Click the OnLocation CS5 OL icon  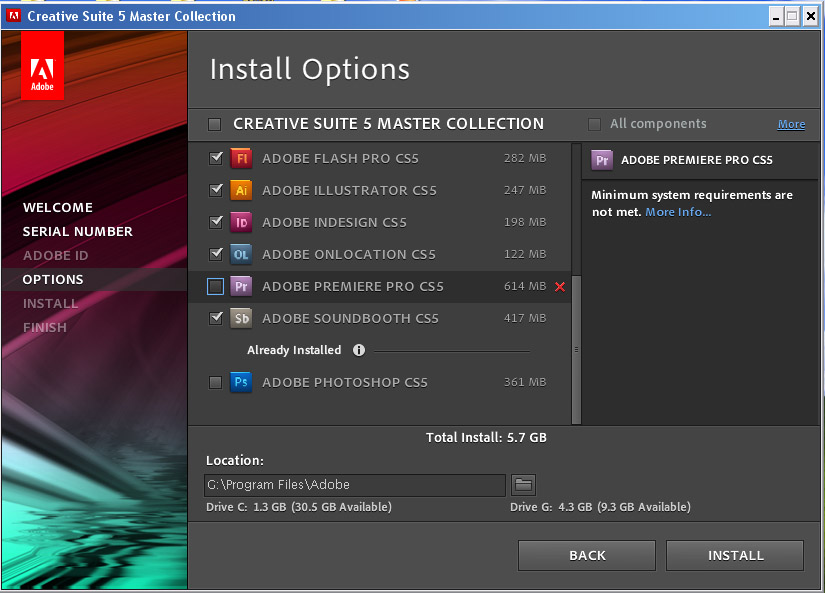coord(242,255)
